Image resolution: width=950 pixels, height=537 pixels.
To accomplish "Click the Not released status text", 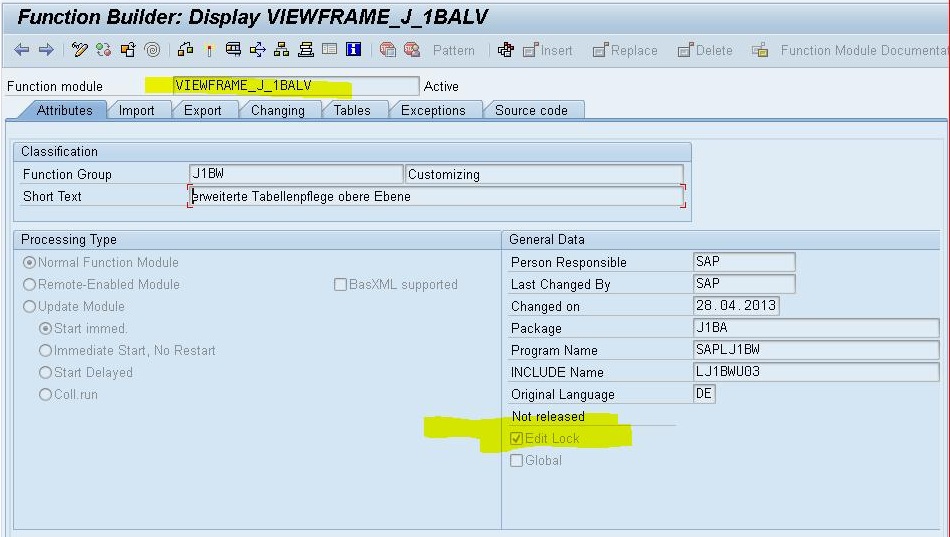I will 548,416.
